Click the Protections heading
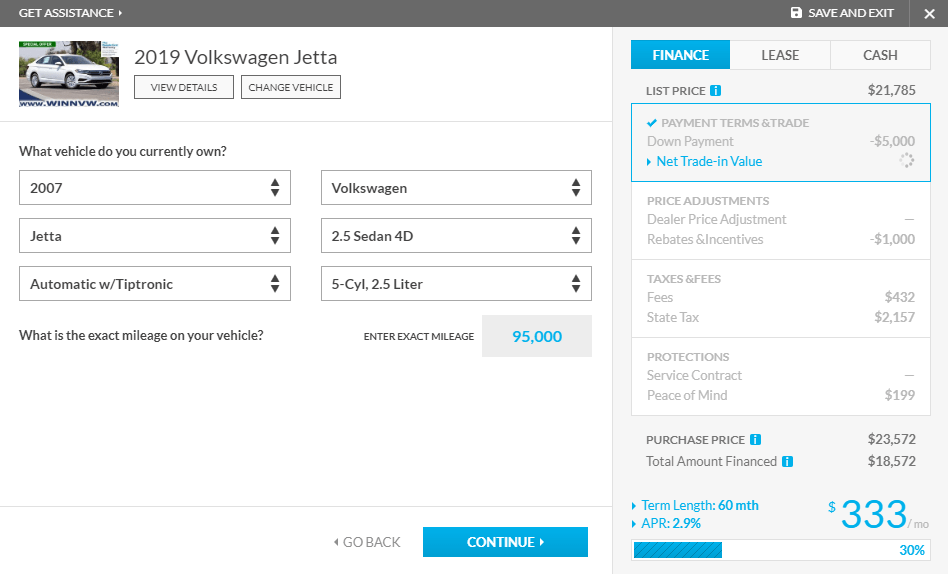Image resolution: width=948 pixels, height=574 pixels. 688,357
